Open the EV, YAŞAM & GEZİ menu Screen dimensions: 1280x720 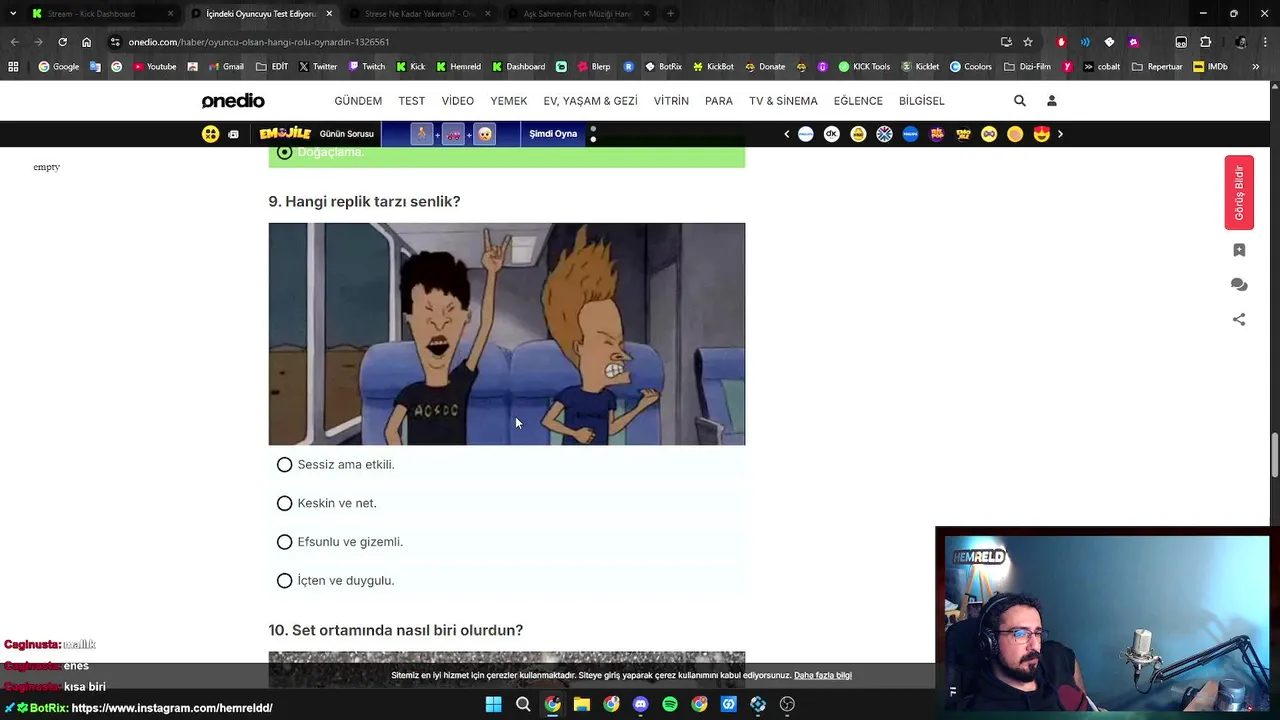click(x=591, y=101)
